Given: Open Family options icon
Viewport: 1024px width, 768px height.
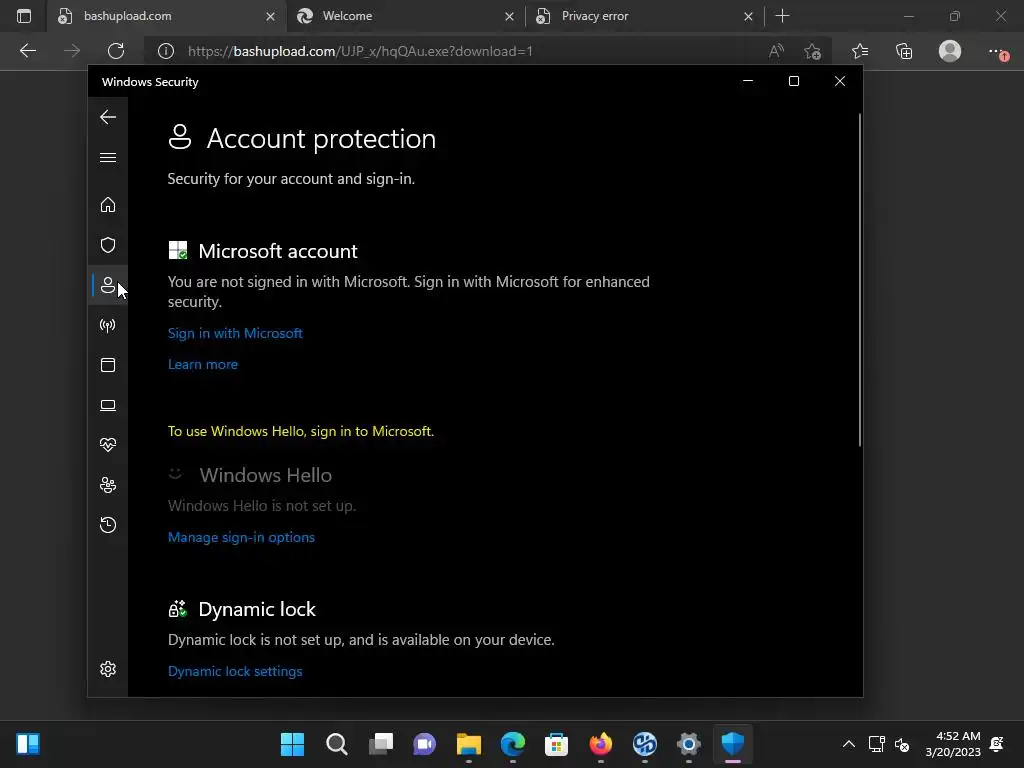Looking at the screenshot, I should pyautogui.click(x=108, y=485).
